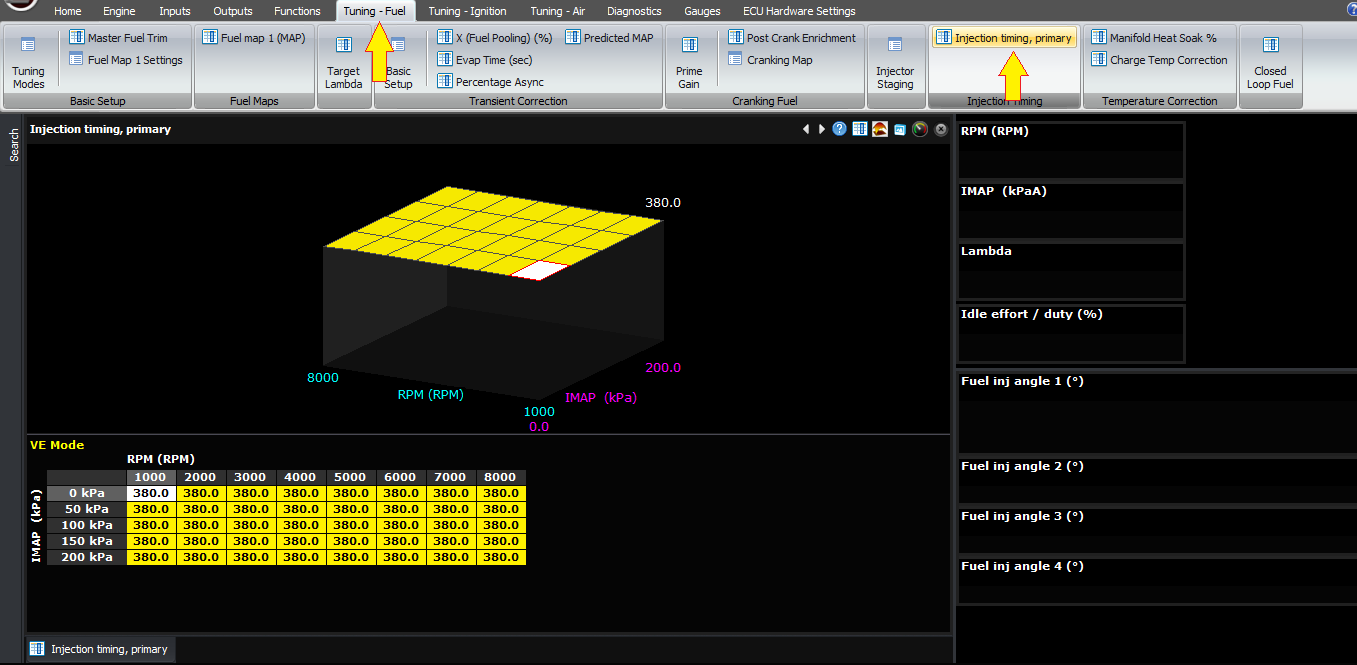This screenshot has height=665, width=1357.
Task: Click the left arrow in panel header
Action: [x=806, y=129]
